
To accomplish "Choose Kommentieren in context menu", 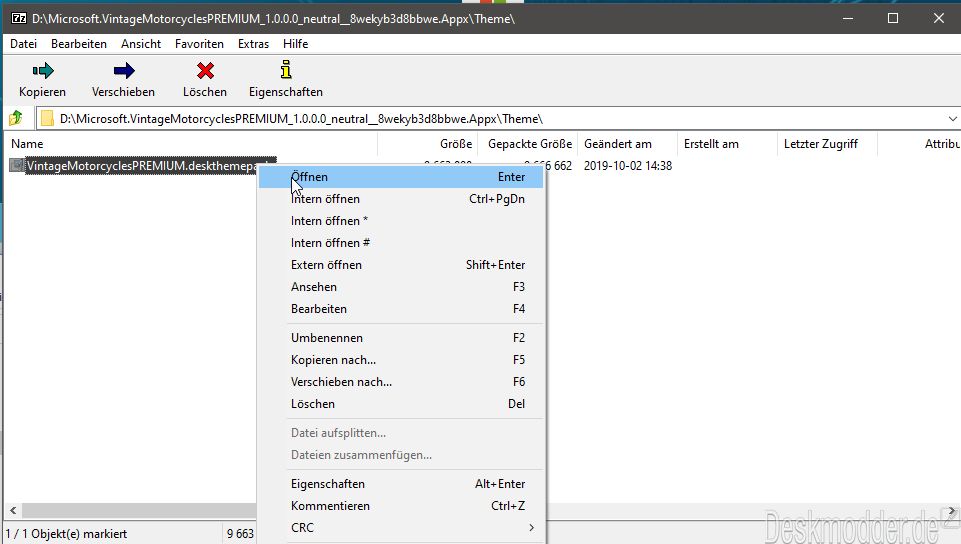I will [x=401, y=506].
